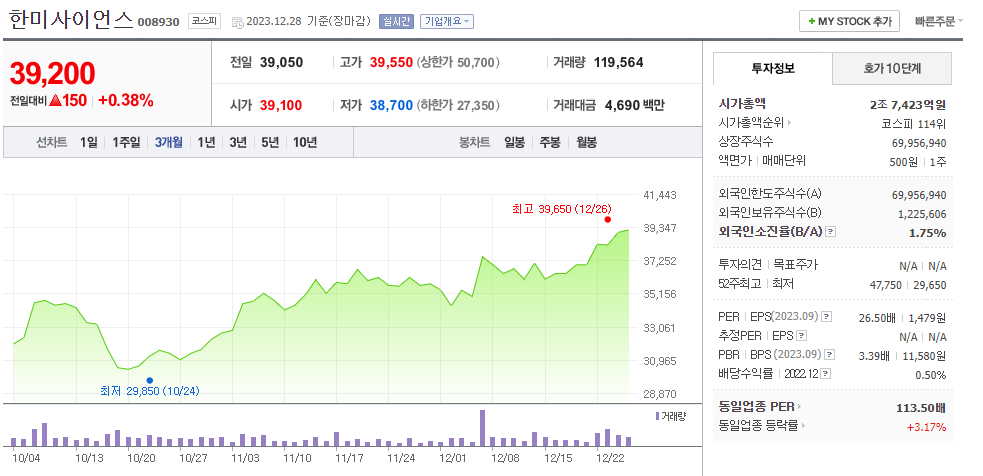983x476 pixels.
Task: Switch to the 호가10단계 tab
Action: pyautogui.click(x=892, y=68)
